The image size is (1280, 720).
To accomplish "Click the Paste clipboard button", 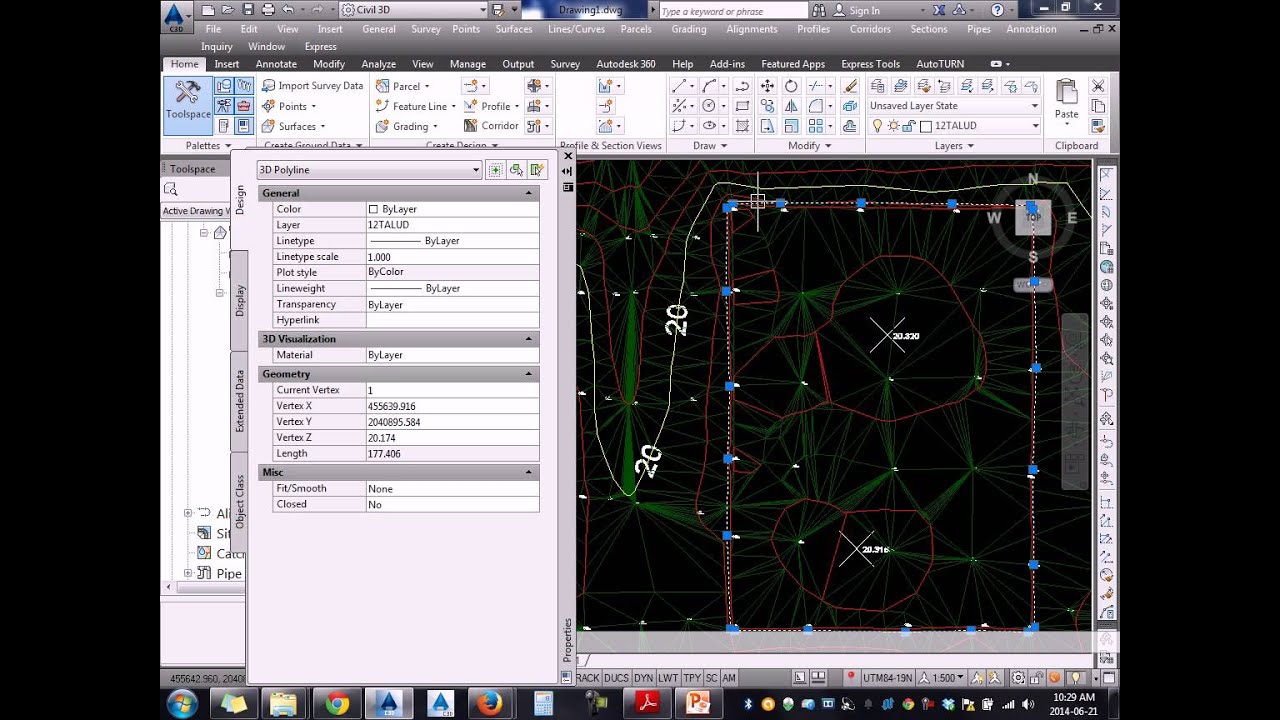I will pyautogui.click(x=1067, y=100).
